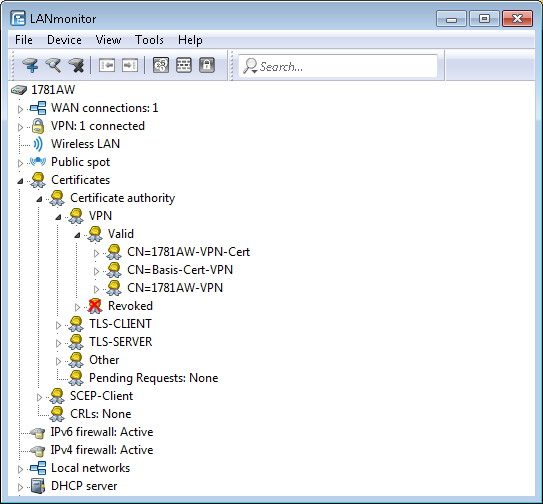Viewport: 543px width, 504px height.
Task: Expand the TLS-SERVER node
Action: pyautogui.click(x=58, y=343)
